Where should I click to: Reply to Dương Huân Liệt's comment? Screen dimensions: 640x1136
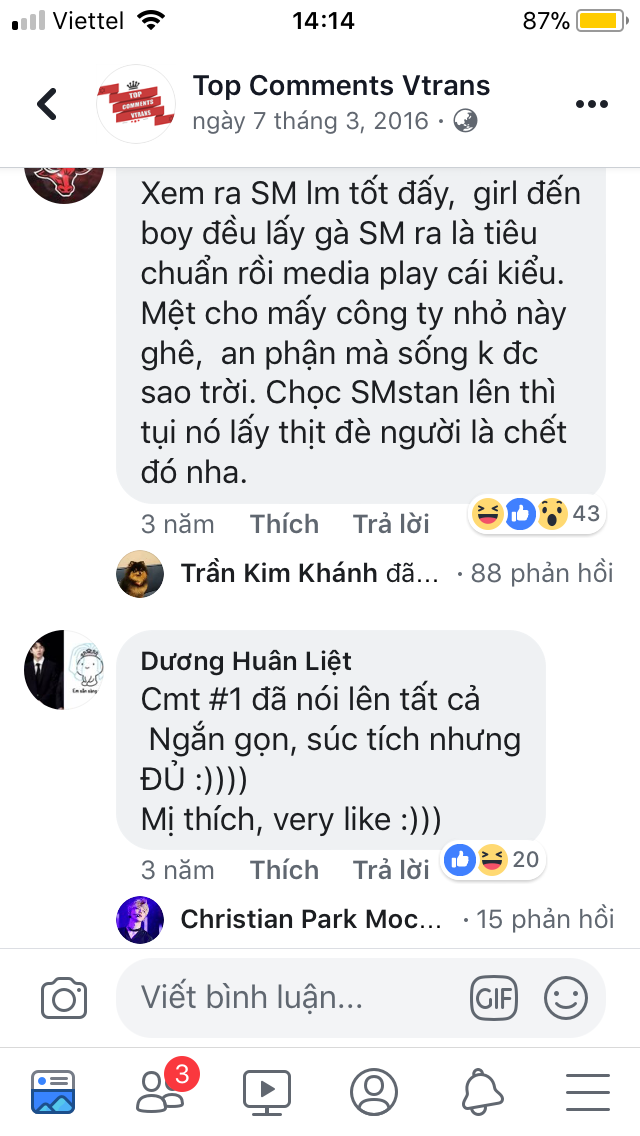391,870
